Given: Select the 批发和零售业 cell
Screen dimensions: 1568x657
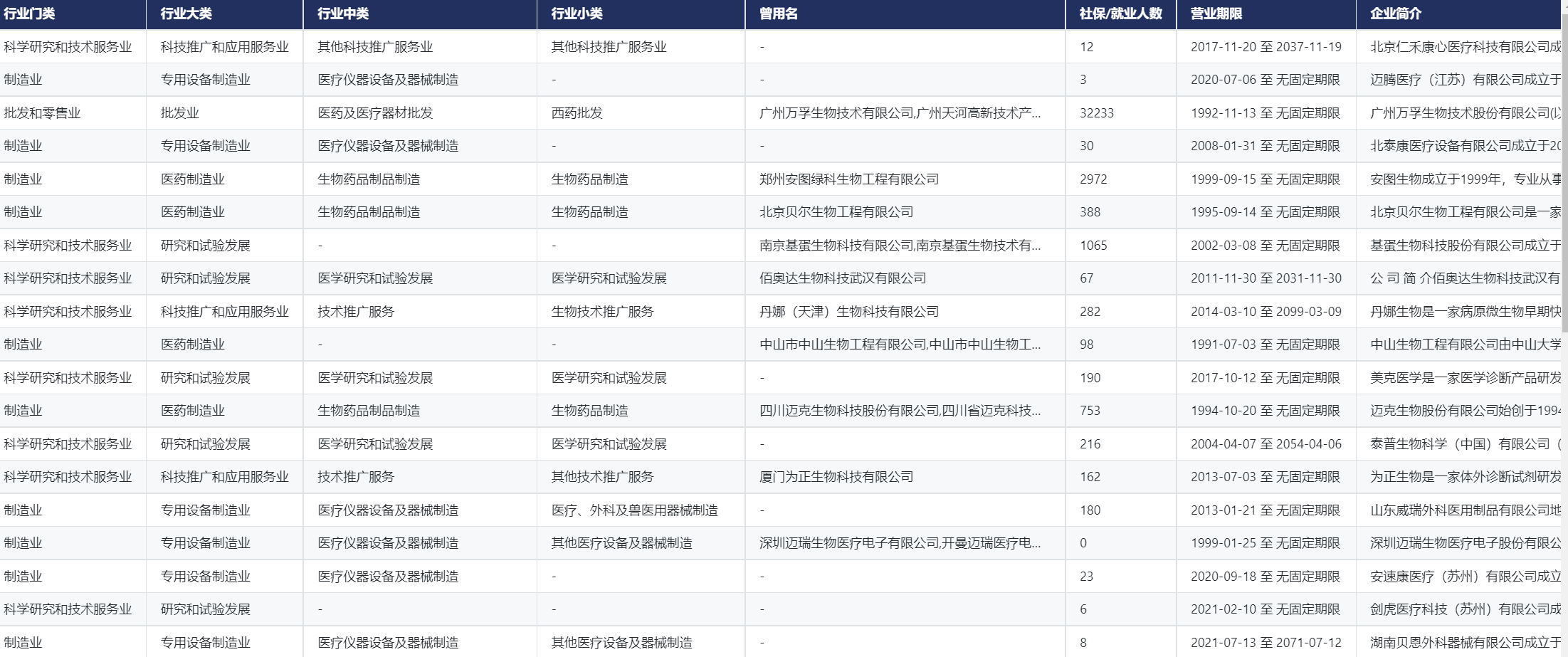Looking at the screenshot, I should pos(42,112).
